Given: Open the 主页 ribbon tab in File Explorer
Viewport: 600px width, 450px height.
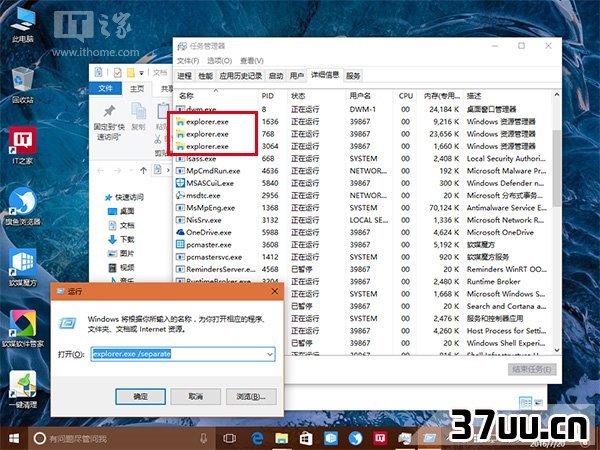Looking at the screenshot, I should tap(137, 88).
